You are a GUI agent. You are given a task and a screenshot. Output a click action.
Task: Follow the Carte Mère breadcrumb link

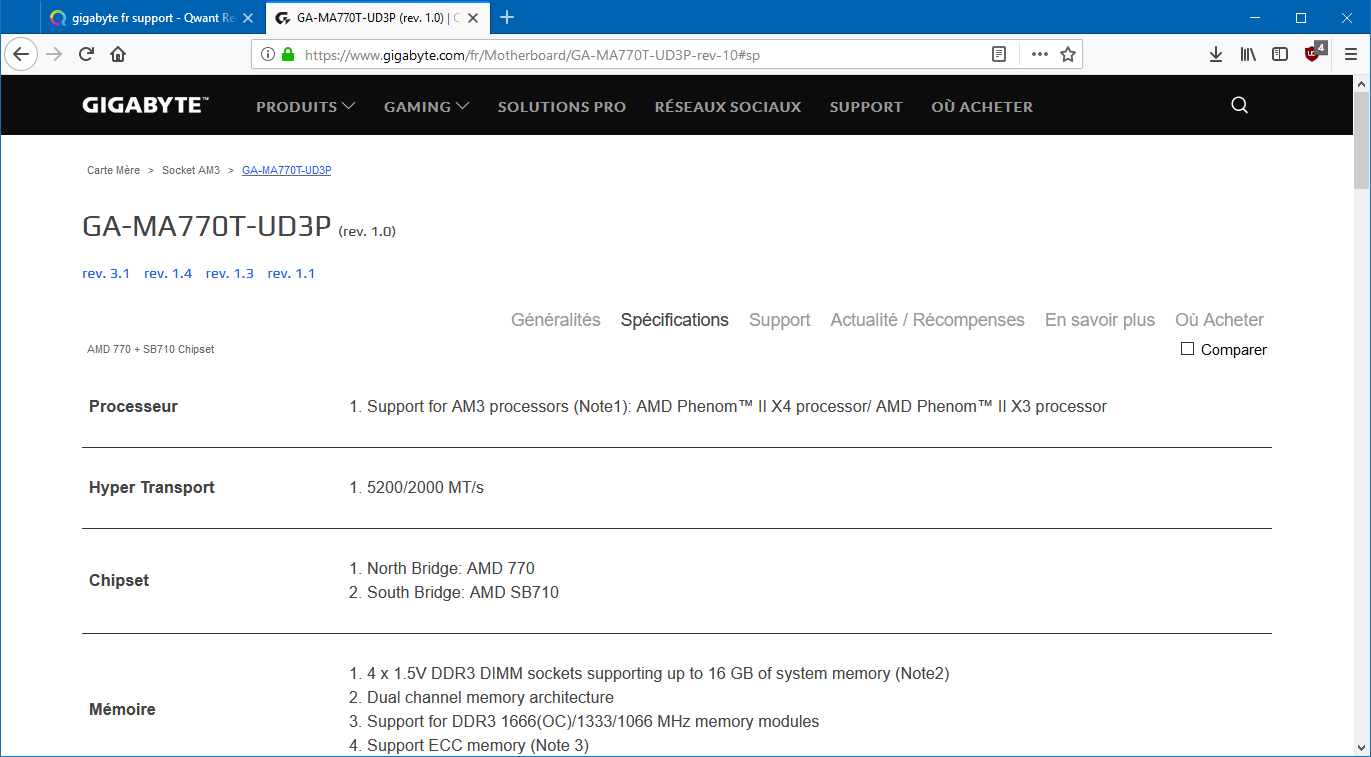[114, 170]
